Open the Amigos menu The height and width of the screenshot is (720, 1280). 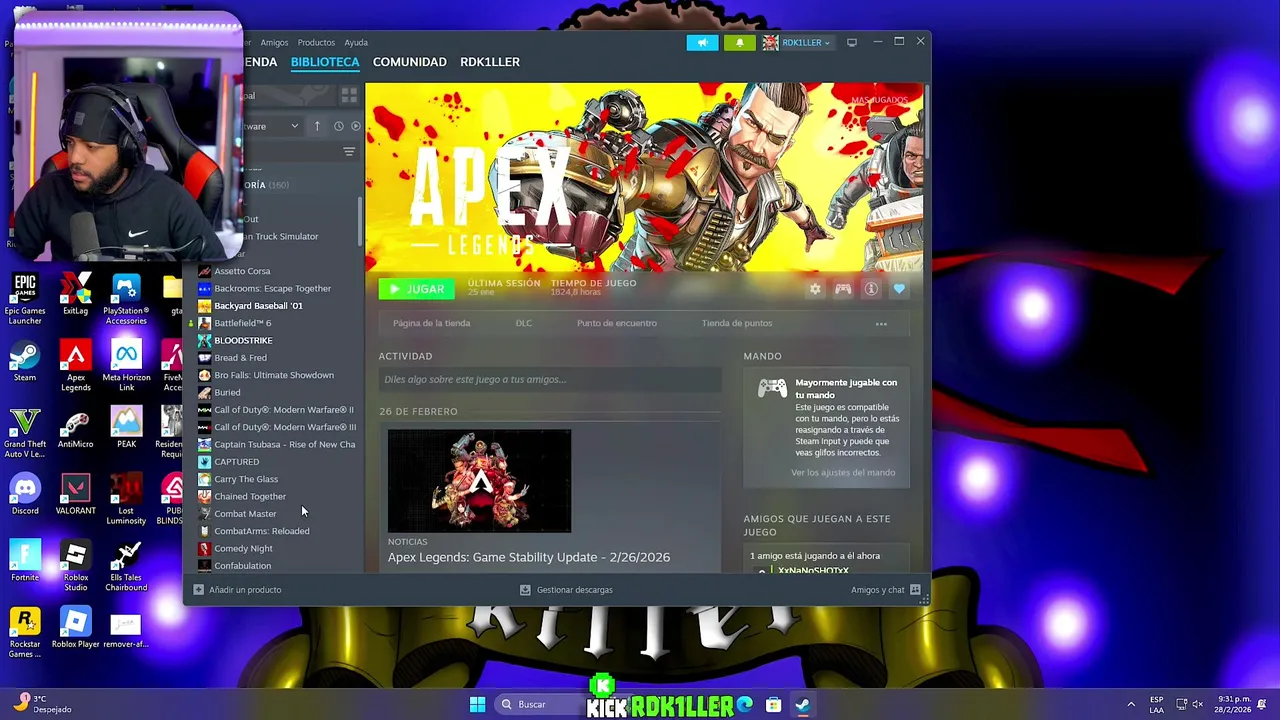[x=274, y=42]
